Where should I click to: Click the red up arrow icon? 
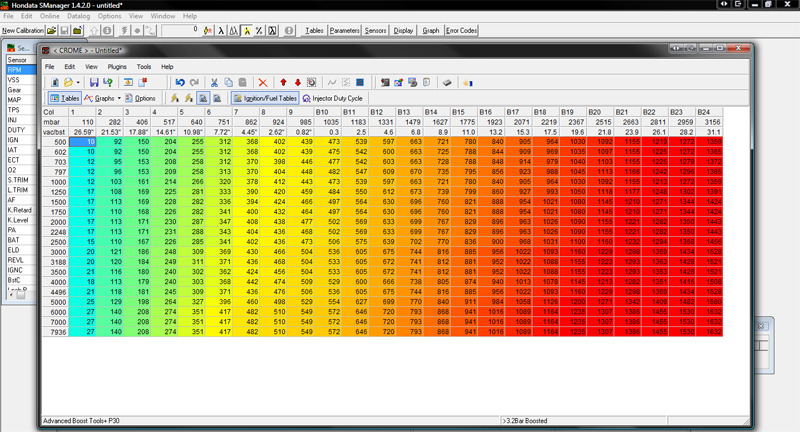(x=283, y=82)
